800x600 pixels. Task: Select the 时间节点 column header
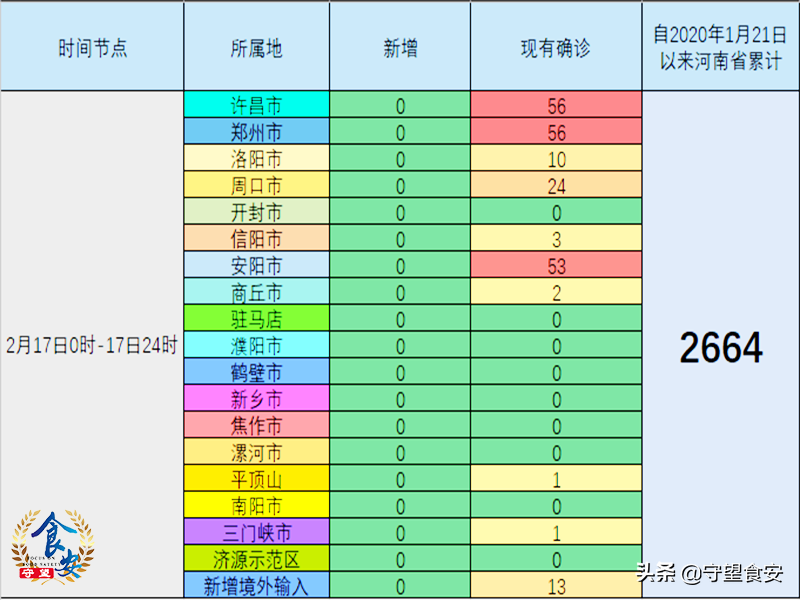coord(92,48)
